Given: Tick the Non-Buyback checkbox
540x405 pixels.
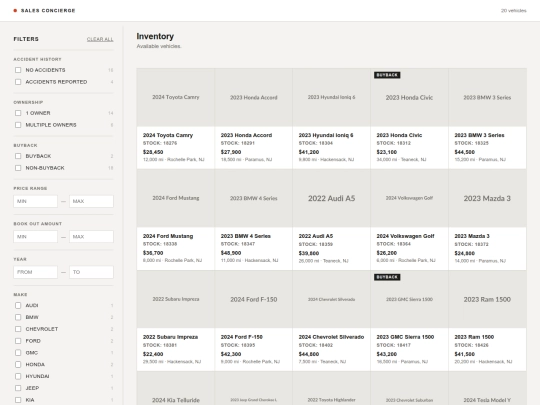Looking at the screenshot, I should [18, 168].
